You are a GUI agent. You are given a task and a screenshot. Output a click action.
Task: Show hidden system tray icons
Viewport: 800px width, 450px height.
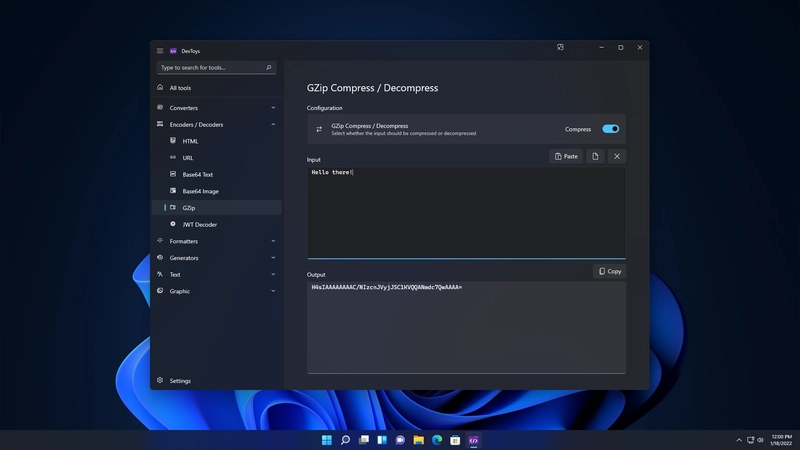[x=739, y=440]
